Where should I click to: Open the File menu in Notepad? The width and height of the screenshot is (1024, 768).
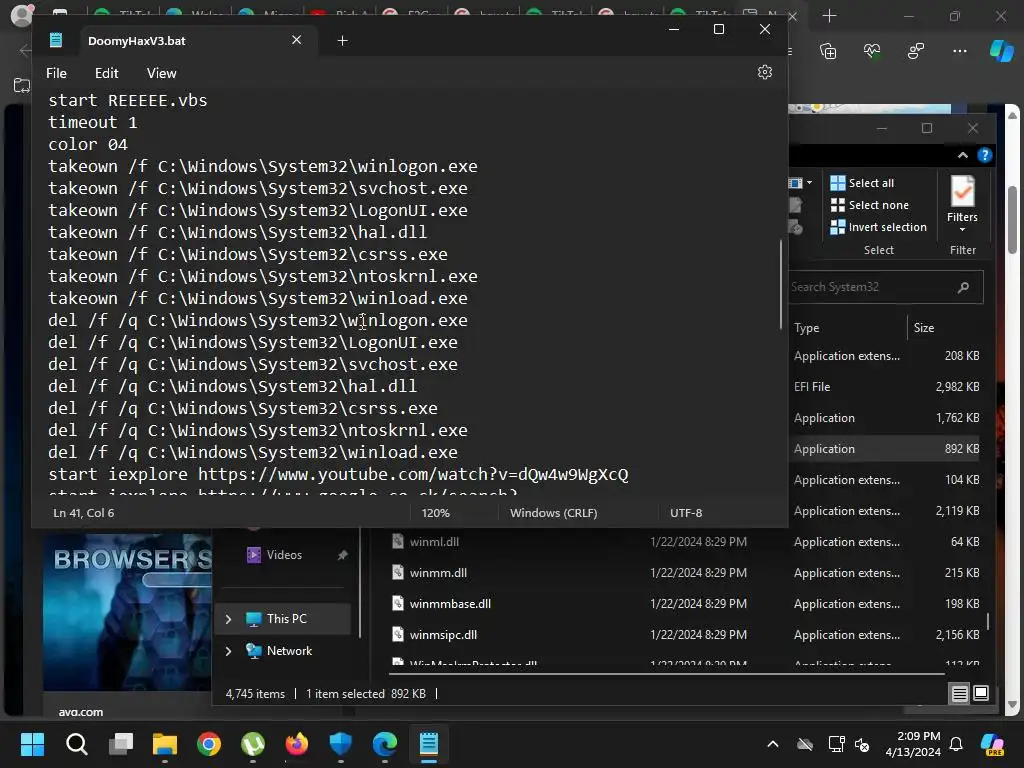pyautogui.click(x=56, y=73)
